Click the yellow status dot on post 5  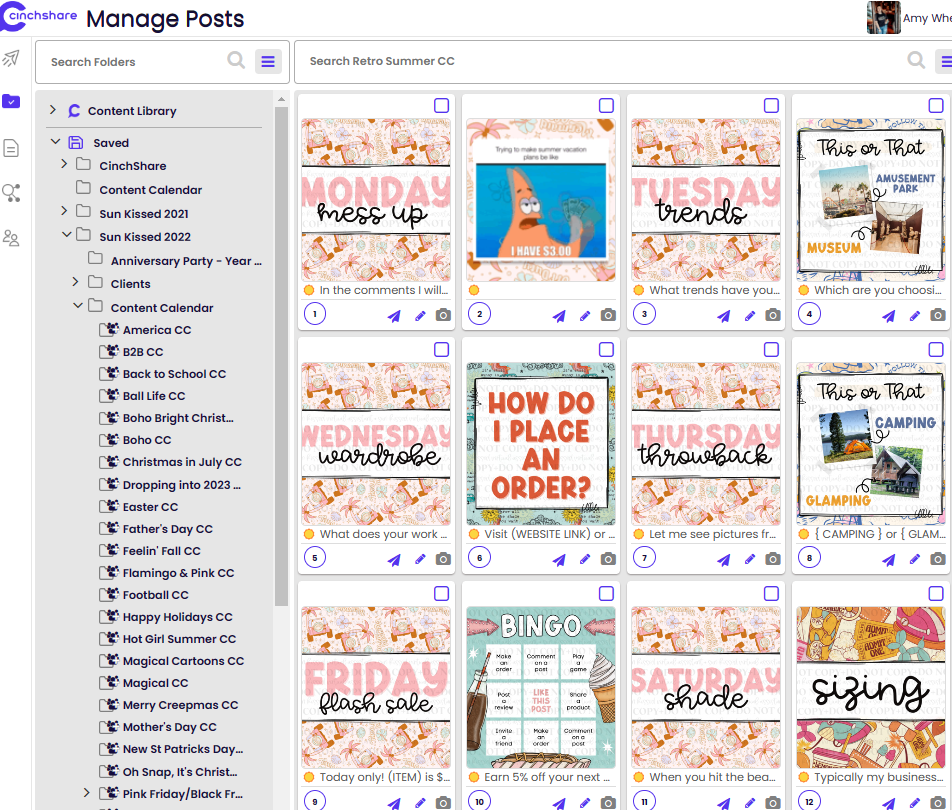[x=309, y=535]
